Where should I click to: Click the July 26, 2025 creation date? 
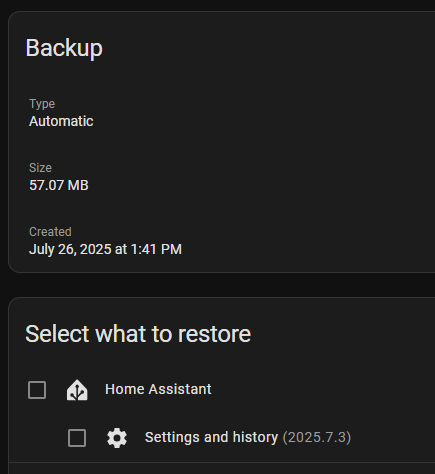point(70,249)
